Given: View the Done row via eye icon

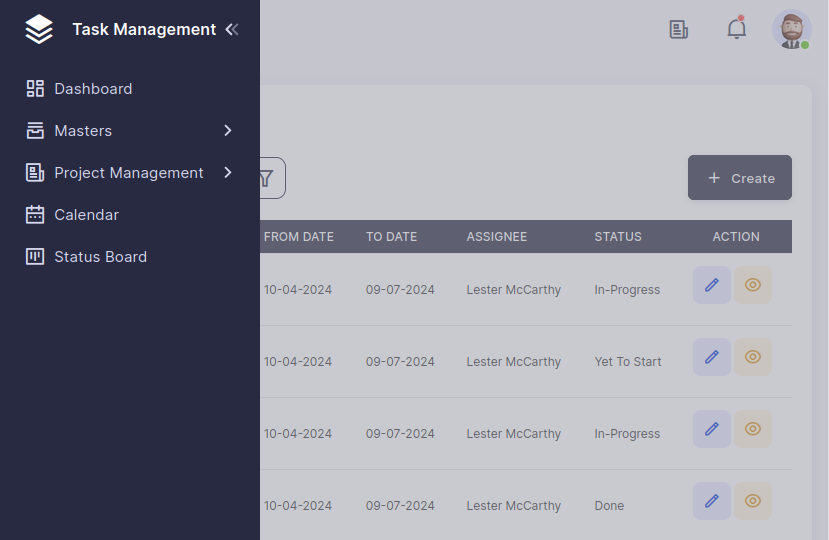Looking at the screenshot, I should (753, 501).
